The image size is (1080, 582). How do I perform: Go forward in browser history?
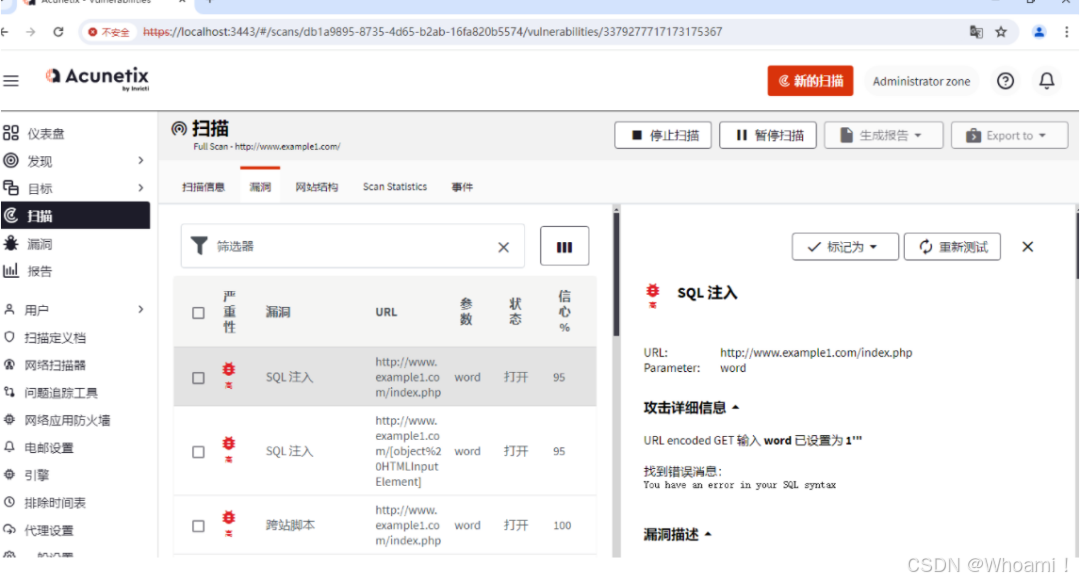tap(30, 32)
